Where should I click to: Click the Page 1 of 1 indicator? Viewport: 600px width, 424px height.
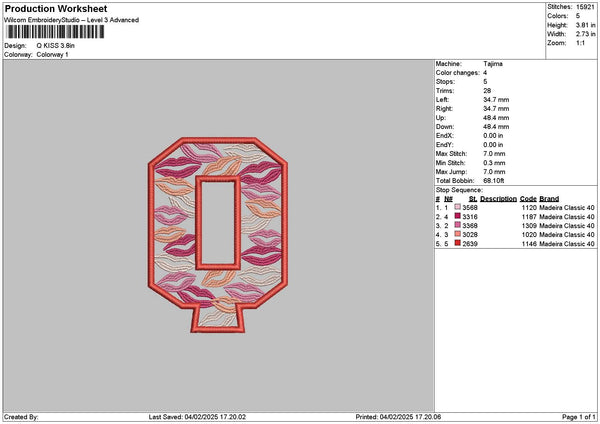click(x=579, y=417)
